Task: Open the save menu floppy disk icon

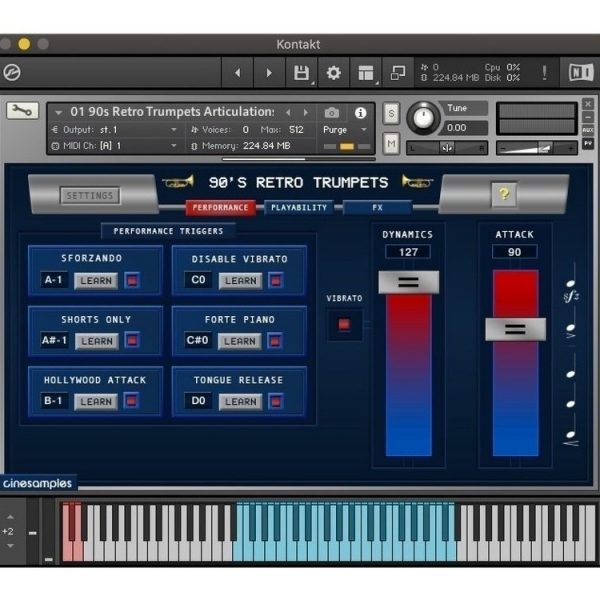Action: point(302,73)
